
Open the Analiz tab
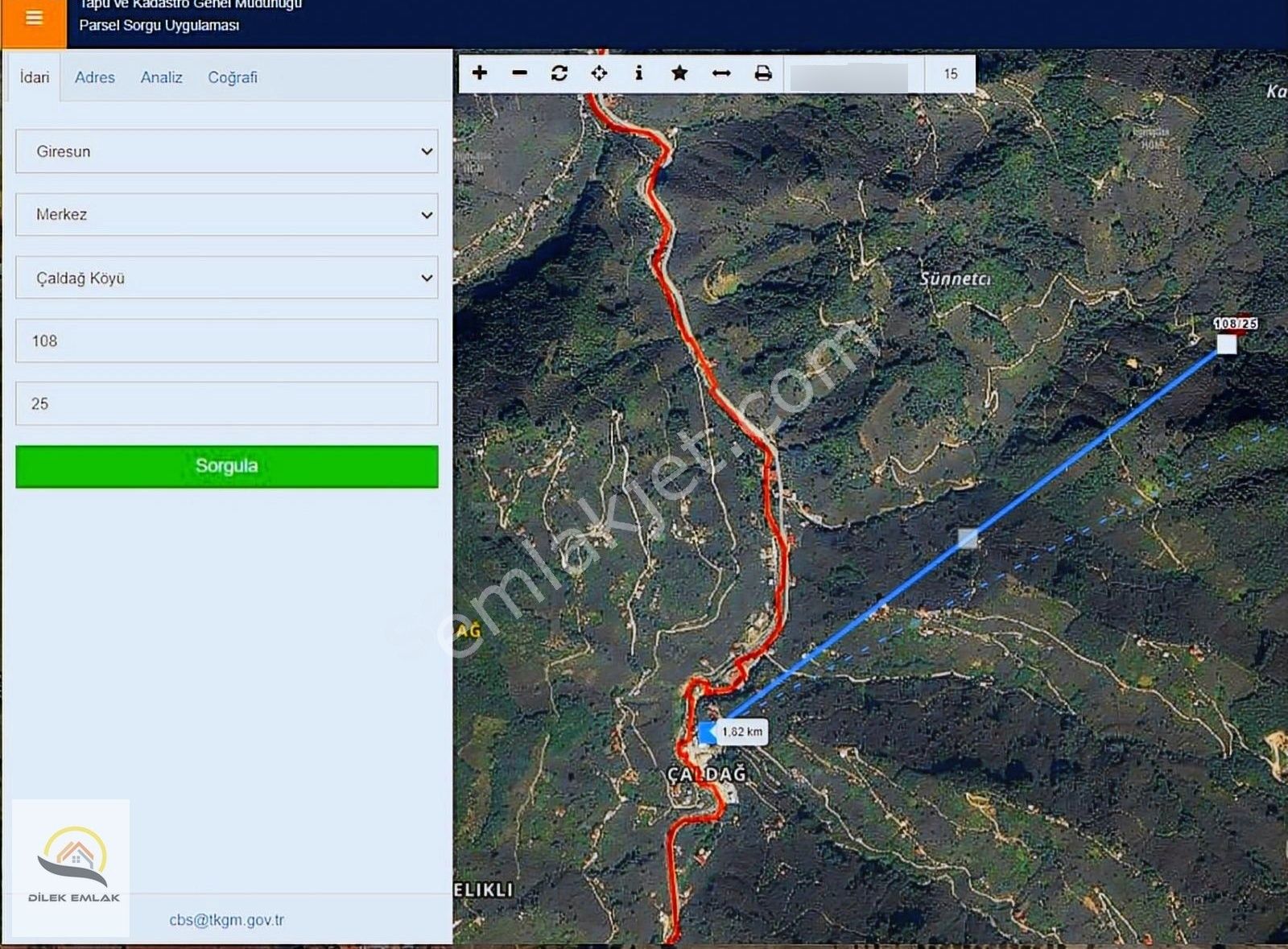(161, 77)
